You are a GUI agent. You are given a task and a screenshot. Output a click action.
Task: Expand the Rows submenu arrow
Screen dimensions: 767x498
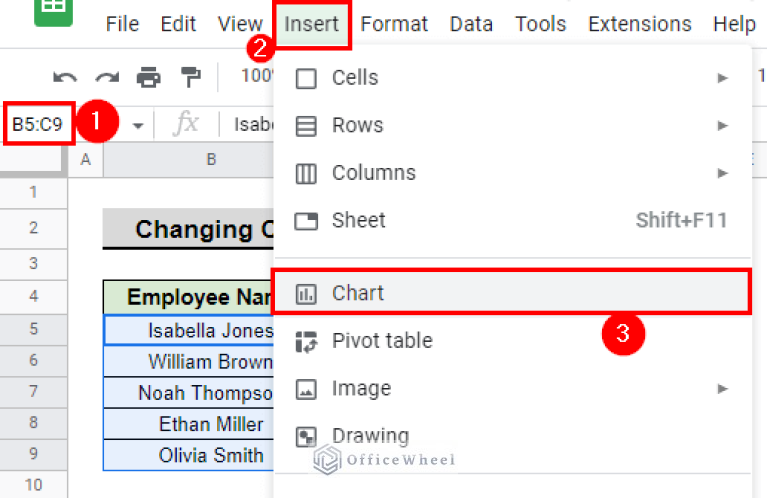(722, 125)
